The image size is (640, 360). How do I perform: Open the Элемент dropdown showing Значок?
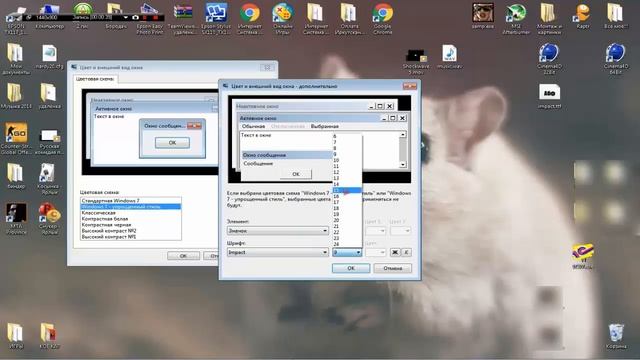coord(278,231)
